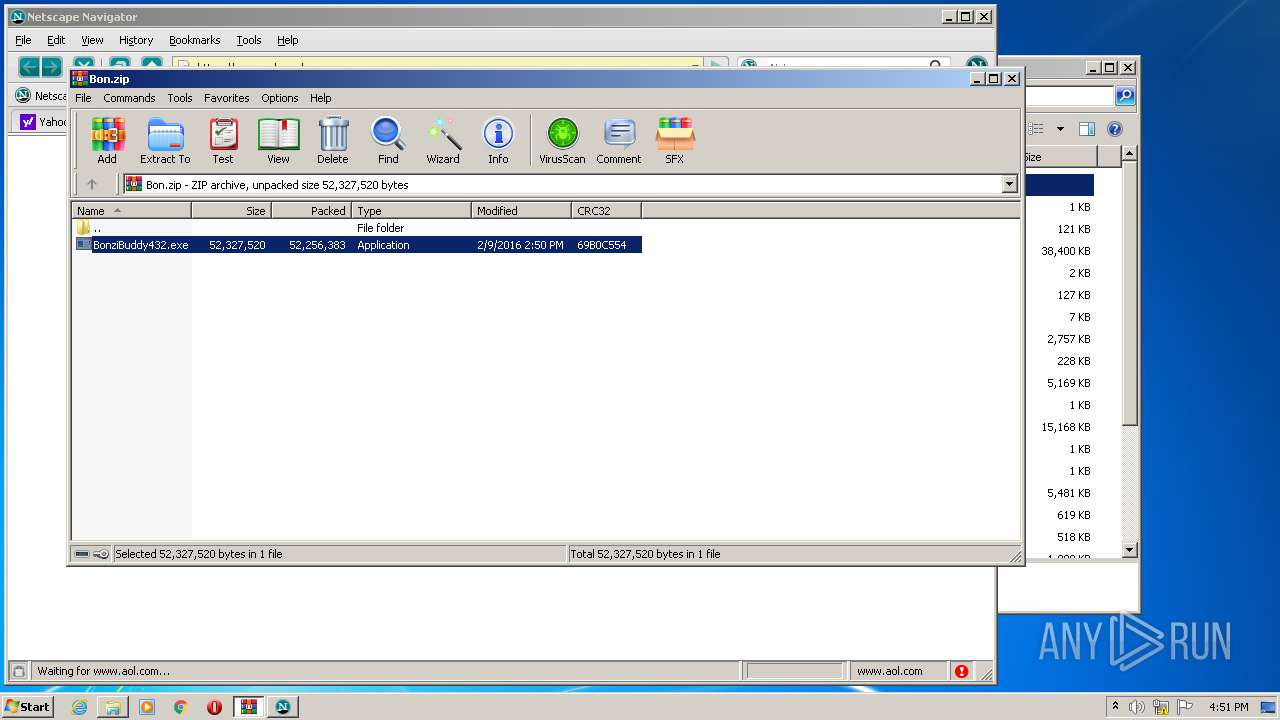Open the Netscape Bookmarks menu
Image resolution: width=1280 pixels, height=720 pixels.
(194, 40)
